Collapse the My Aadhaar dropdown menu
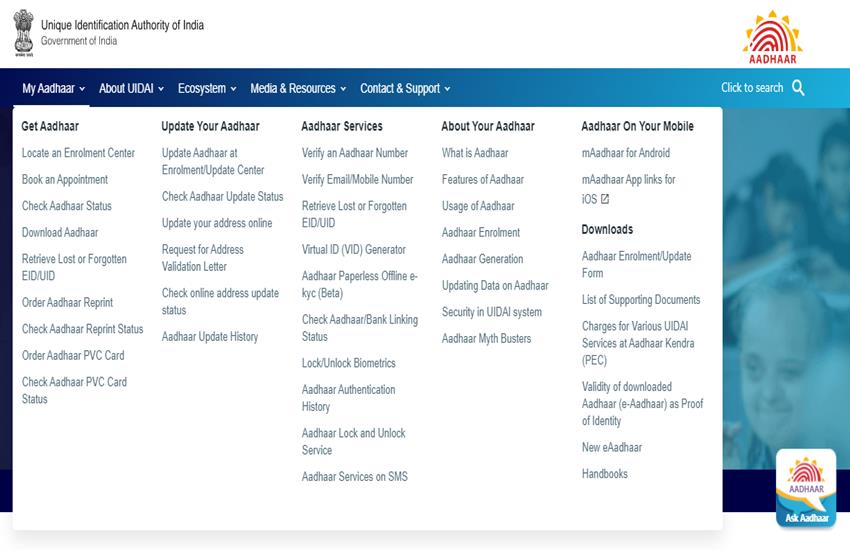Screen dimensions: 850x550 [54, 89]
